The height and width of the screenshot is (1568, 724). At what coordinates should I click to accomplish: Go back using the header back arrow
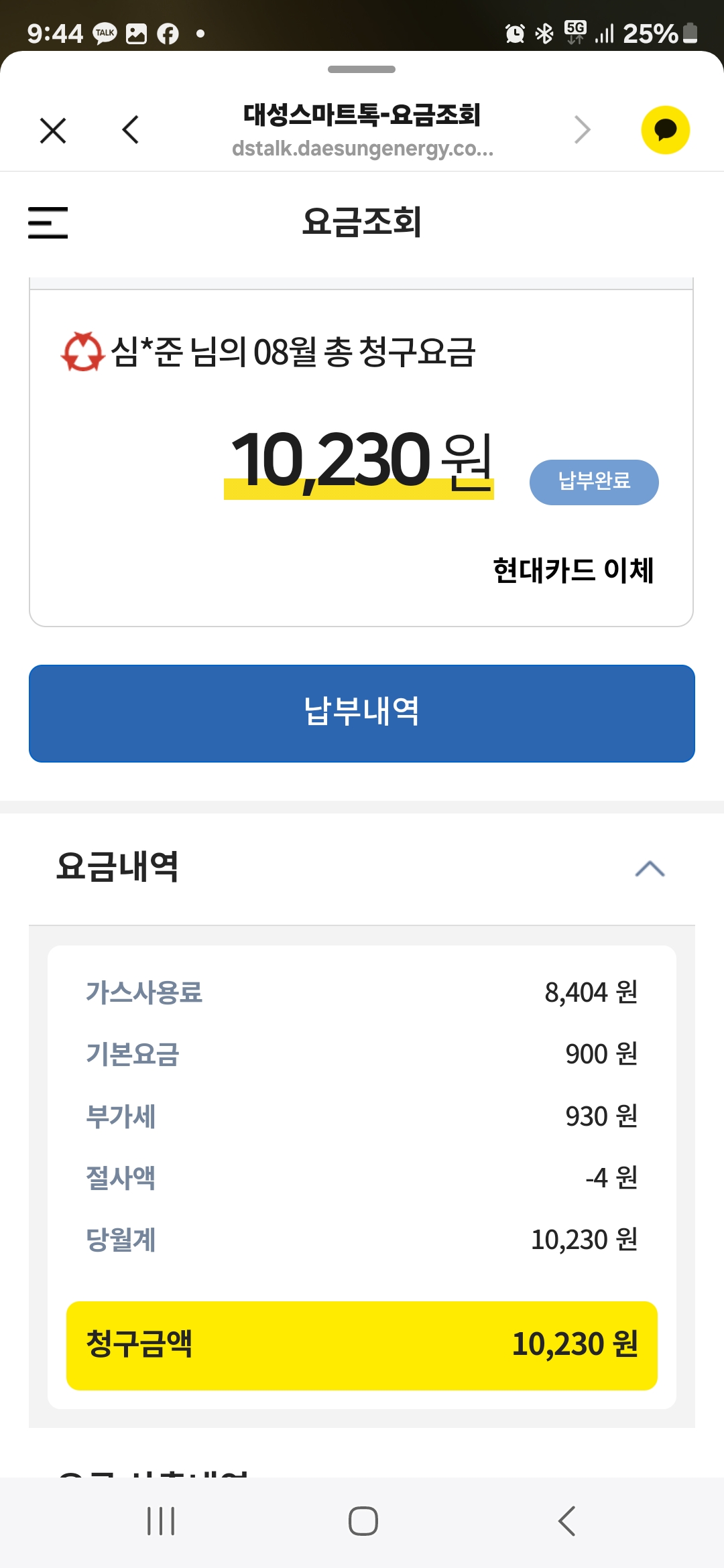click(131, 130)
